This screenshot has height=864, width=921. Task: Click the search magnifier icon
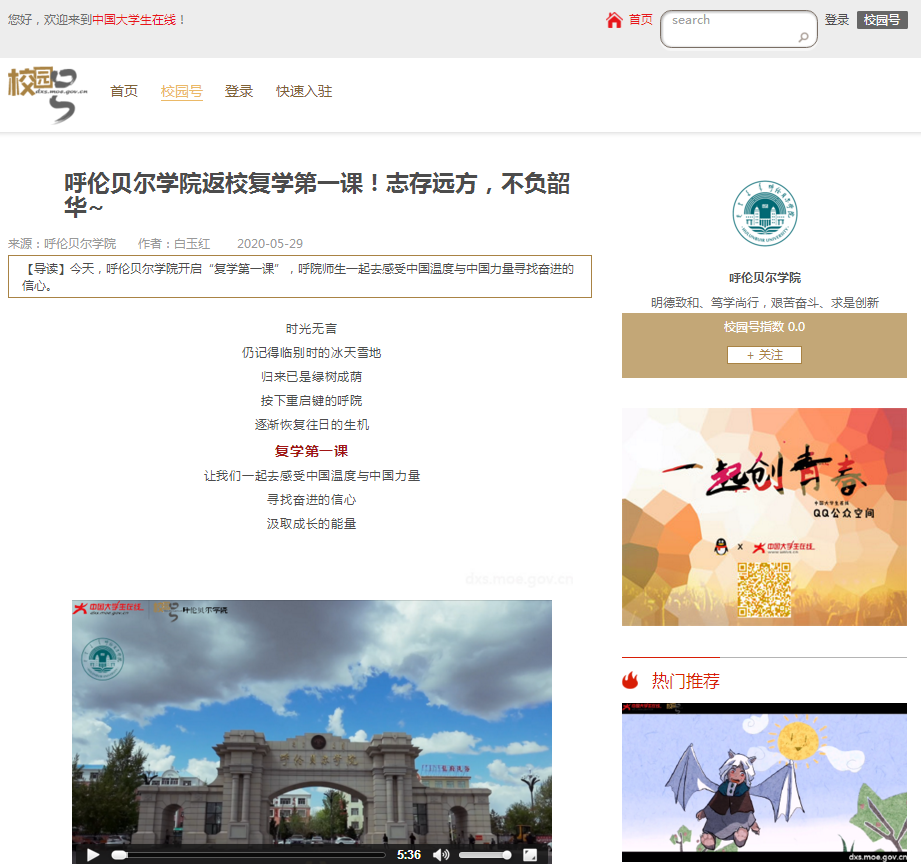(803, 38)
